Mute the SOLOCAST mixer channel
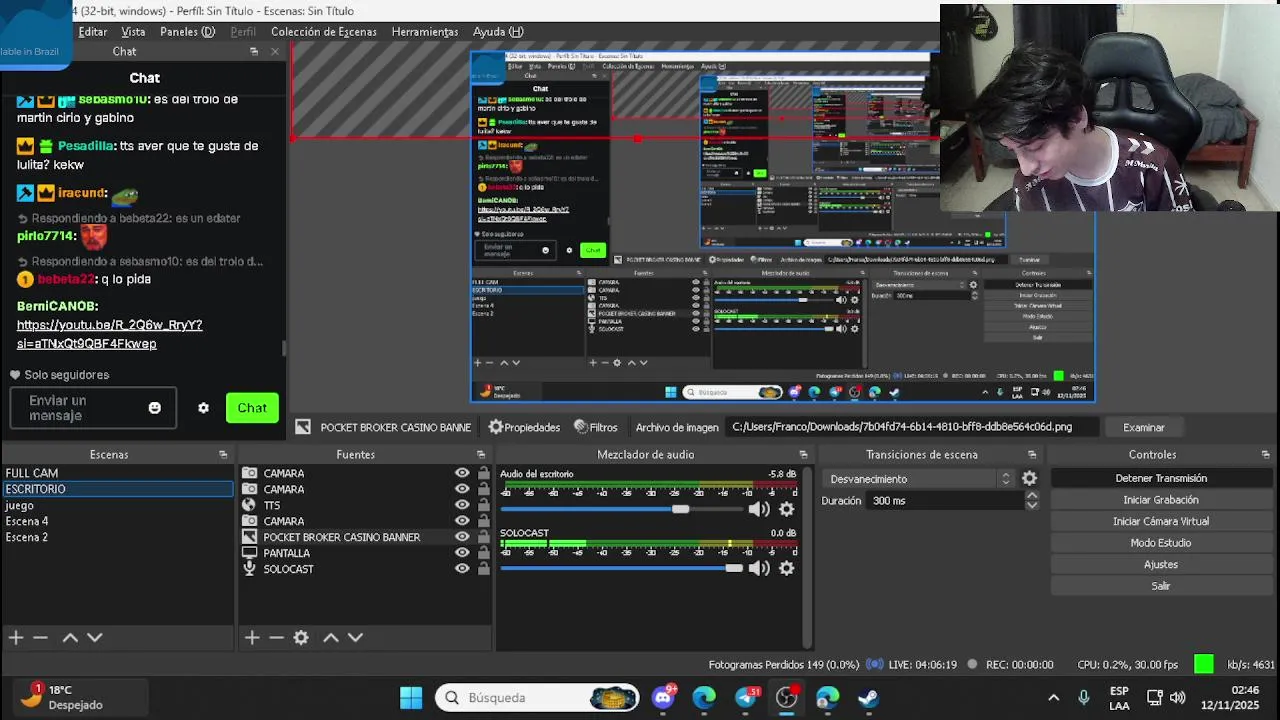Viewport: 1280px width, 720px height. click(x=759, y=568)
